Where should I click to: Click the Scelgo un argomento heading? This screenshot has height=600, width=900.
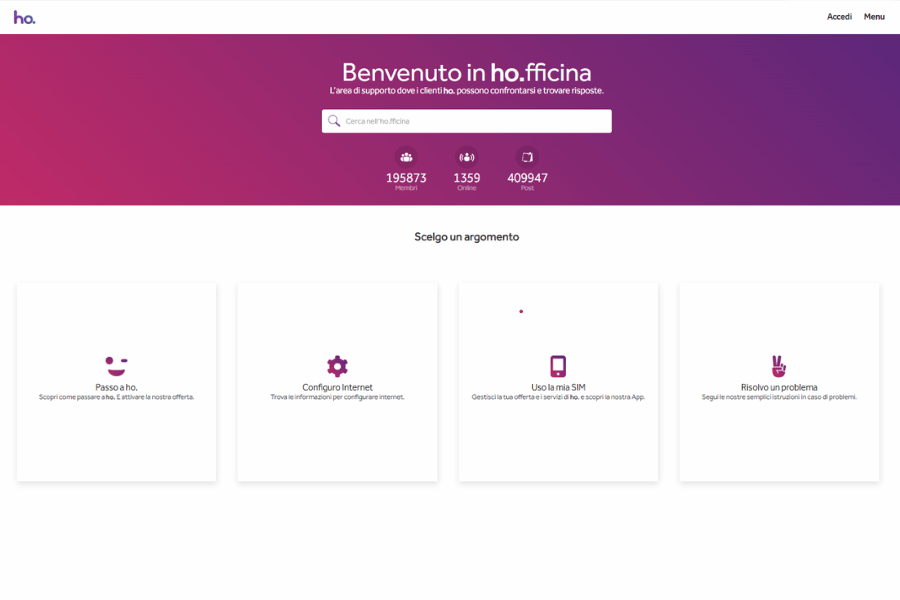pyautogui.click(x=467, y=237)
